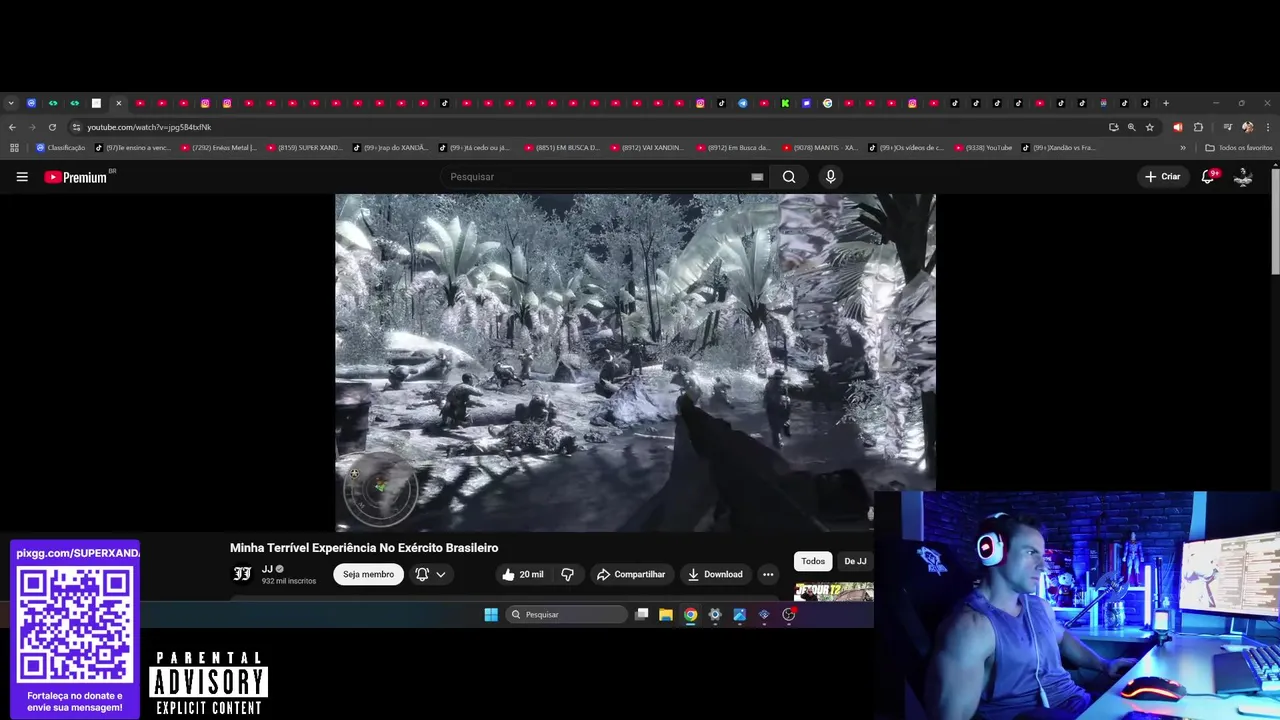Open the recommended video thumbnail under Todos
This screenshot has width=1280, height=720.
[834, 591]
